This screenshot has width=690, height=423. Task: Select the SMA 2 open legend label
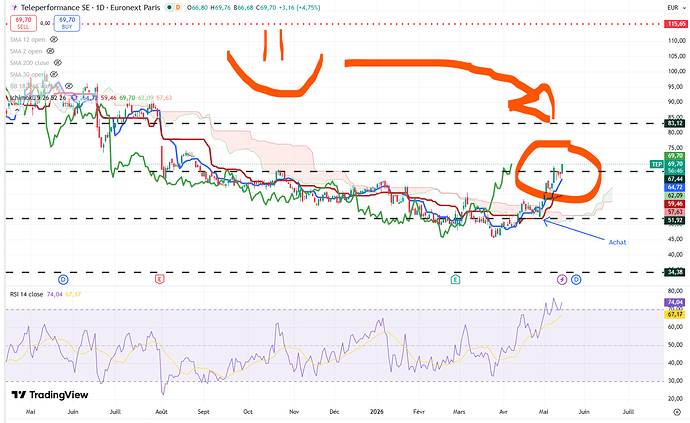click(x=26, y=51)
